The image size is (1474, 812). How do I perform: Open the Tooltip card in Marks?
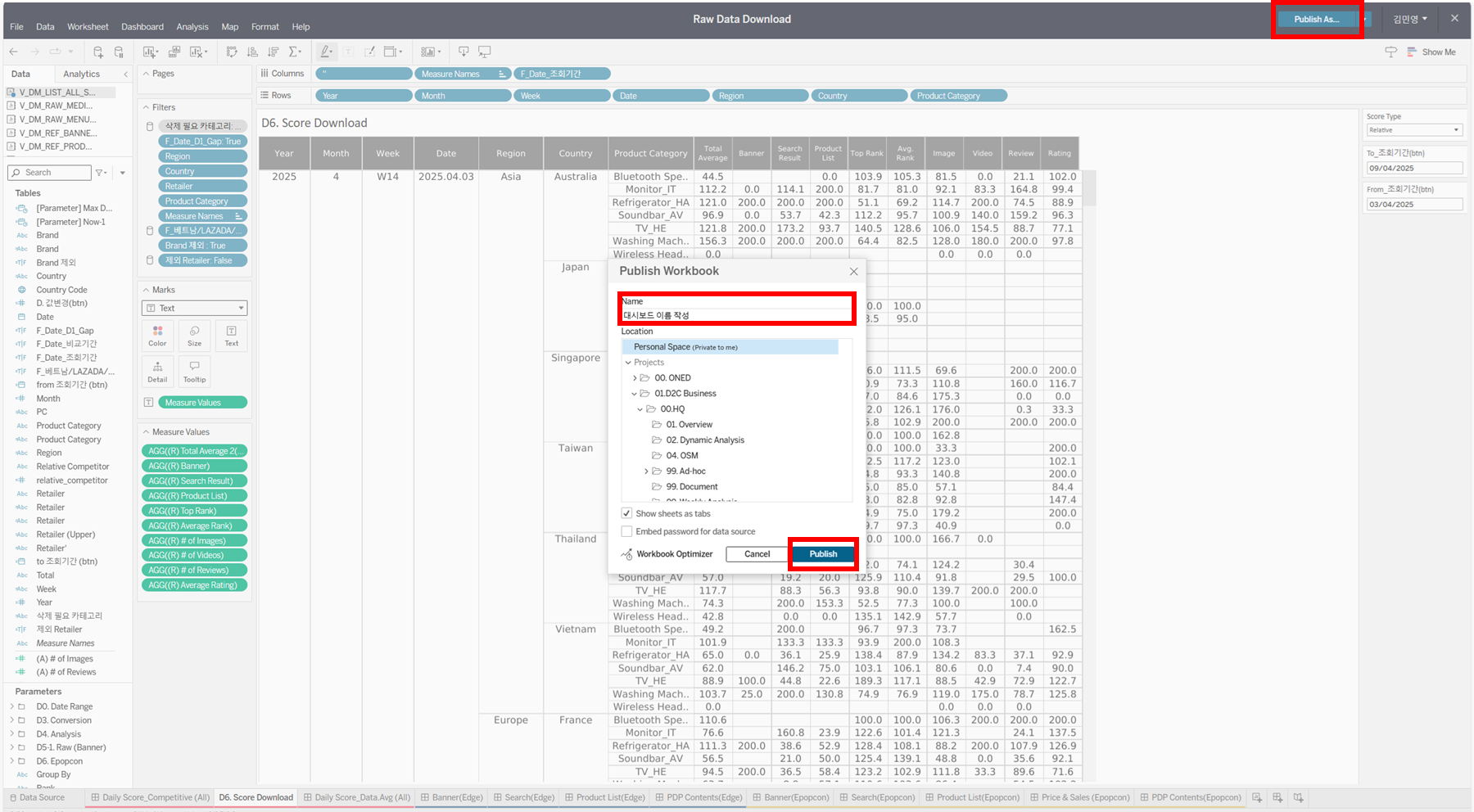(x=194, y=372)
